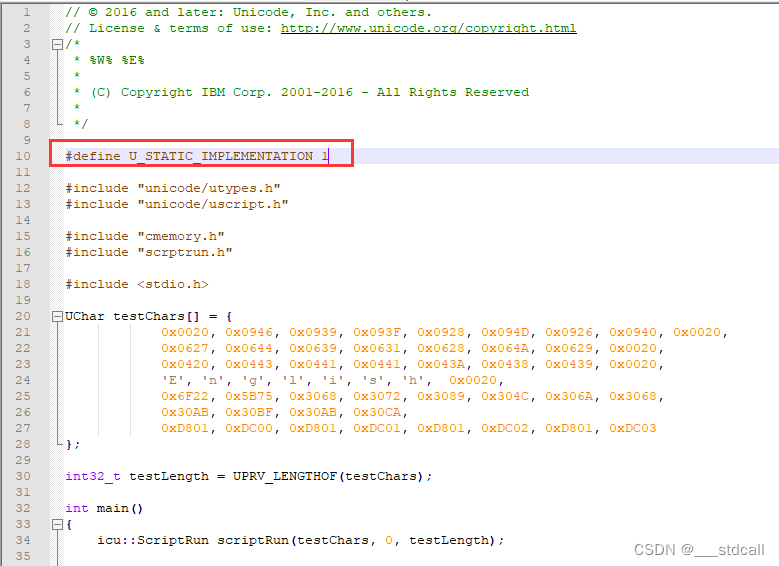The width and height of the screenshot is (779, 566).
Task: Click line number 10 in the margin
Action: click(x=23, y=156)
